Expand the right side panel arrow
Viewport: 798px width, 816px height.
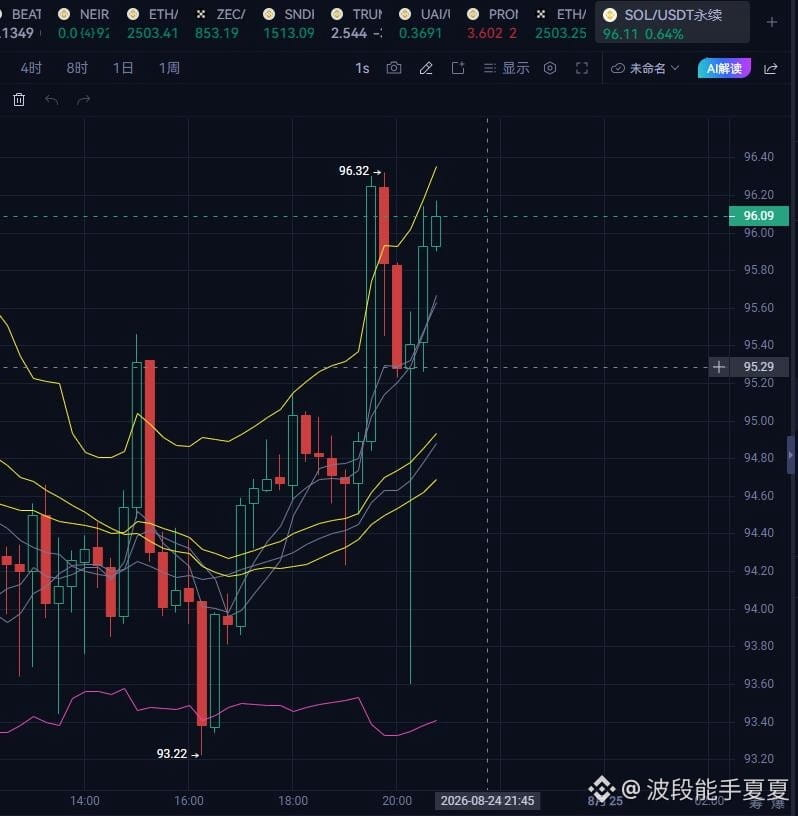(791, 455)
